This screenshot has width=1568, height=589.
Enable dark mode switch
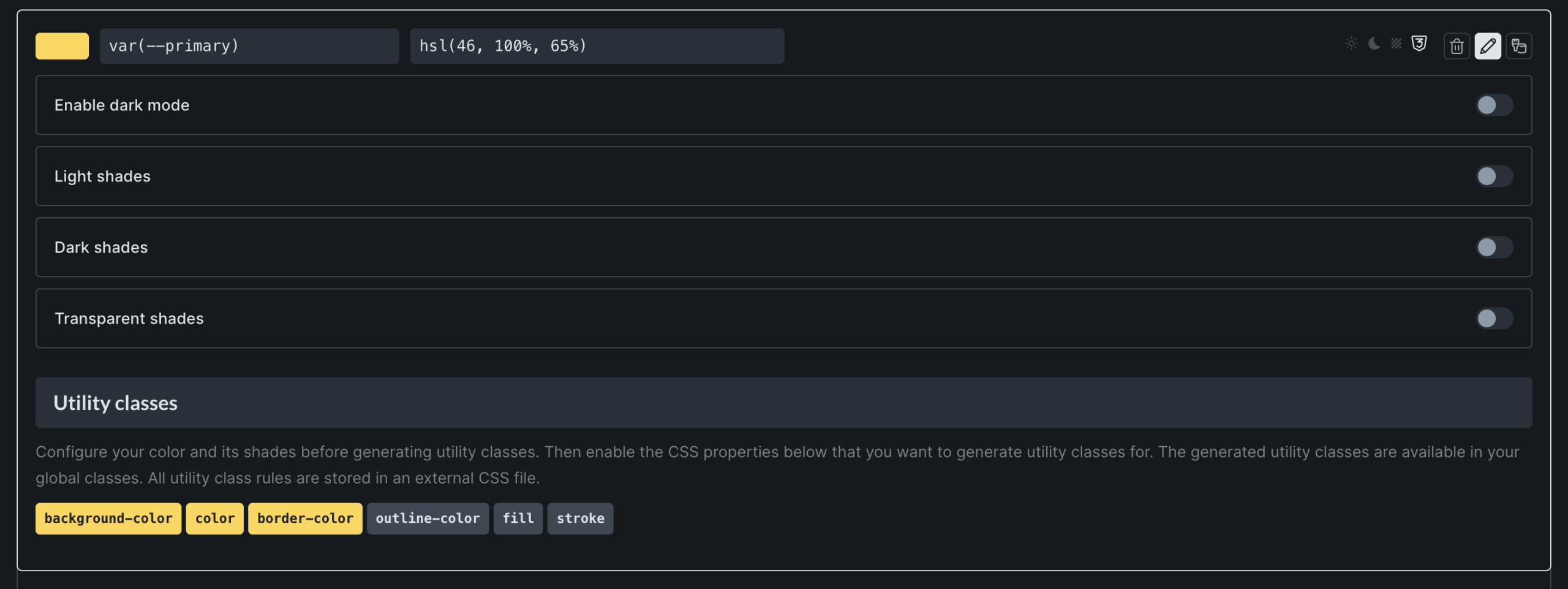(x=1494, y=105)
